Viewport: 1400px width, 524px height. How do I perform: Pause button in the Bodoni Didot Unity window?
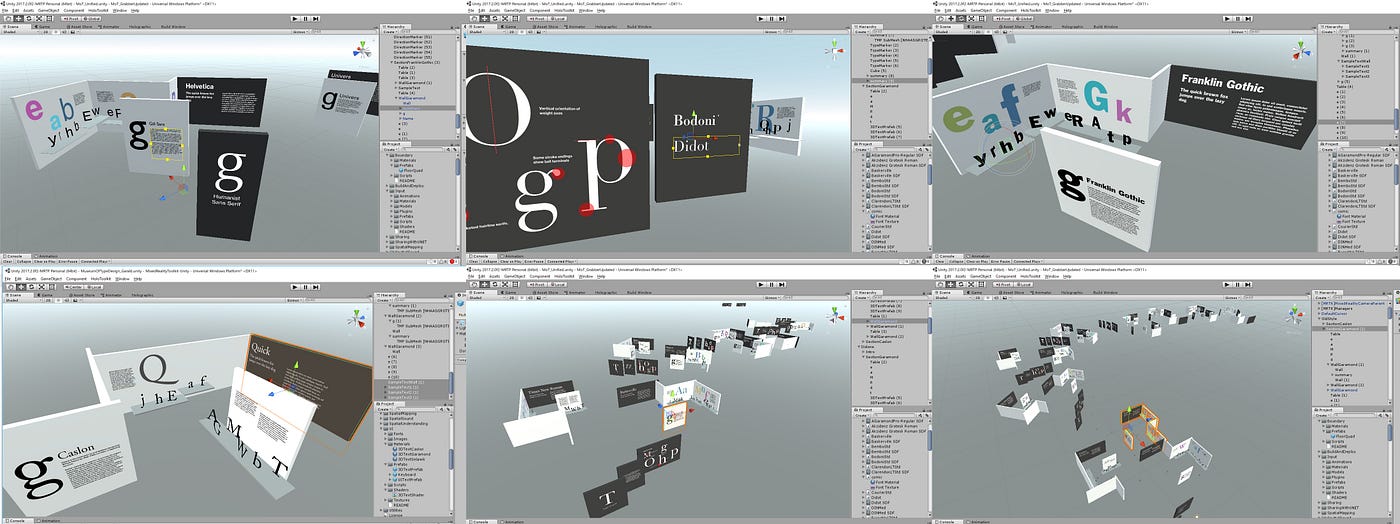click(772, 19)
